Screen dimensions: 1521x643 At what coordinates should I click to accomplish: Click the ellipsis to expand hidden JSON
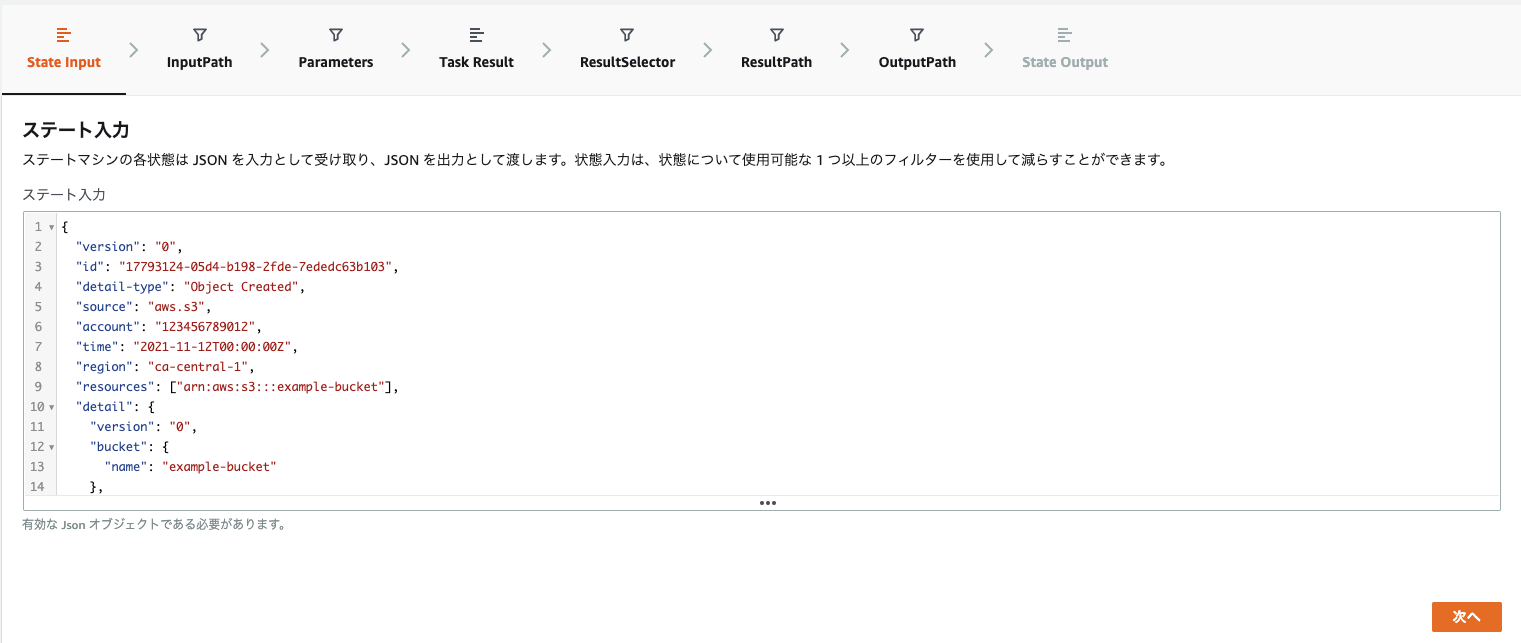click(768, 503)
